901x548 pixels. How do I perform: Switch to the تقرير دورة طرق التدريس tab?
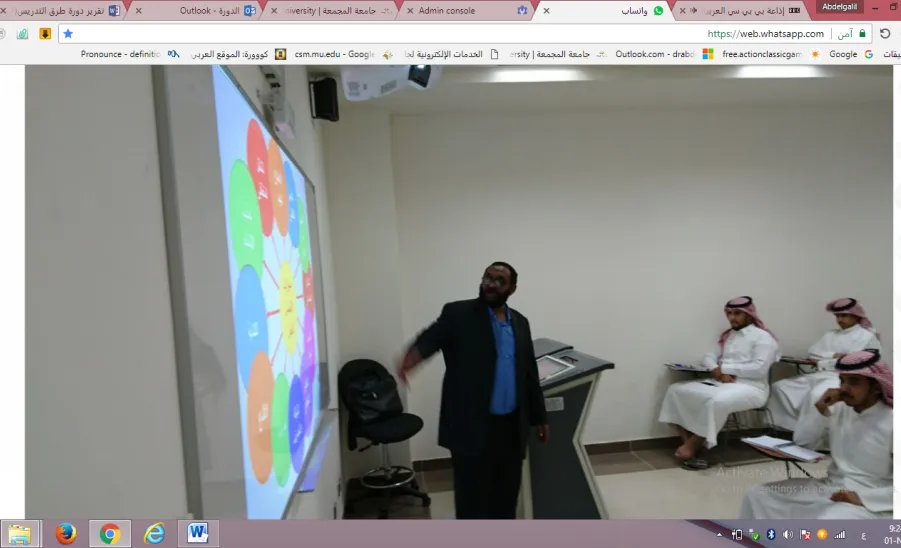coord(63,11)
